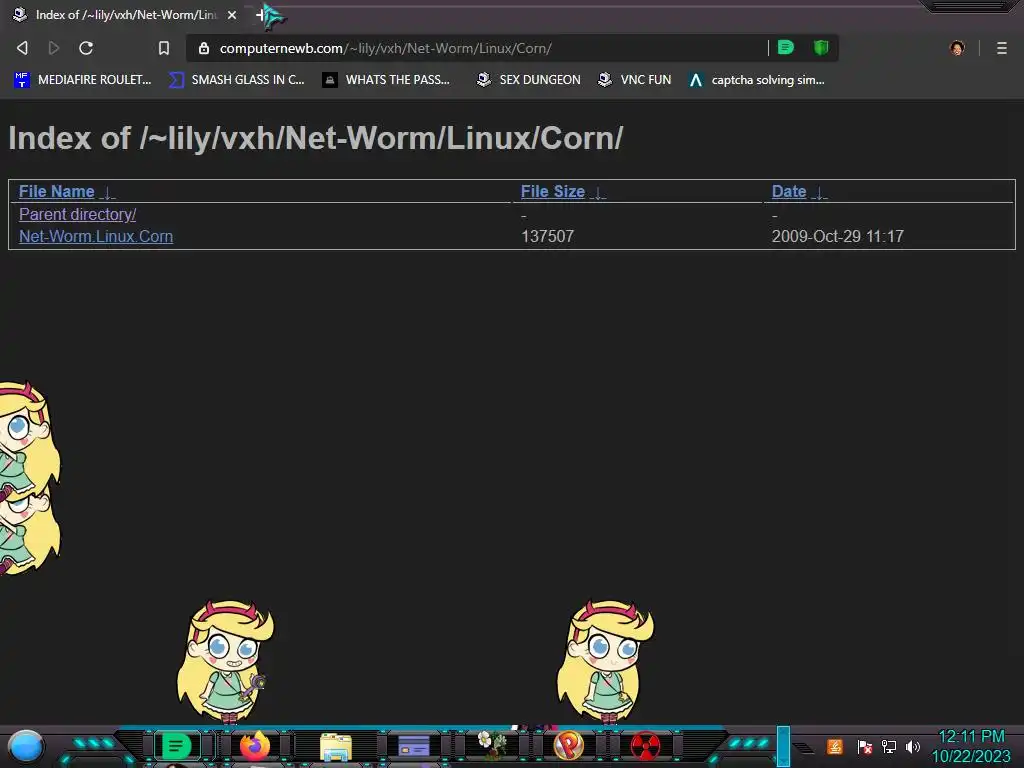The image size is (1024, 768).
Task: Open the Action Center flag tray icon
Action: tap(865, 746)
